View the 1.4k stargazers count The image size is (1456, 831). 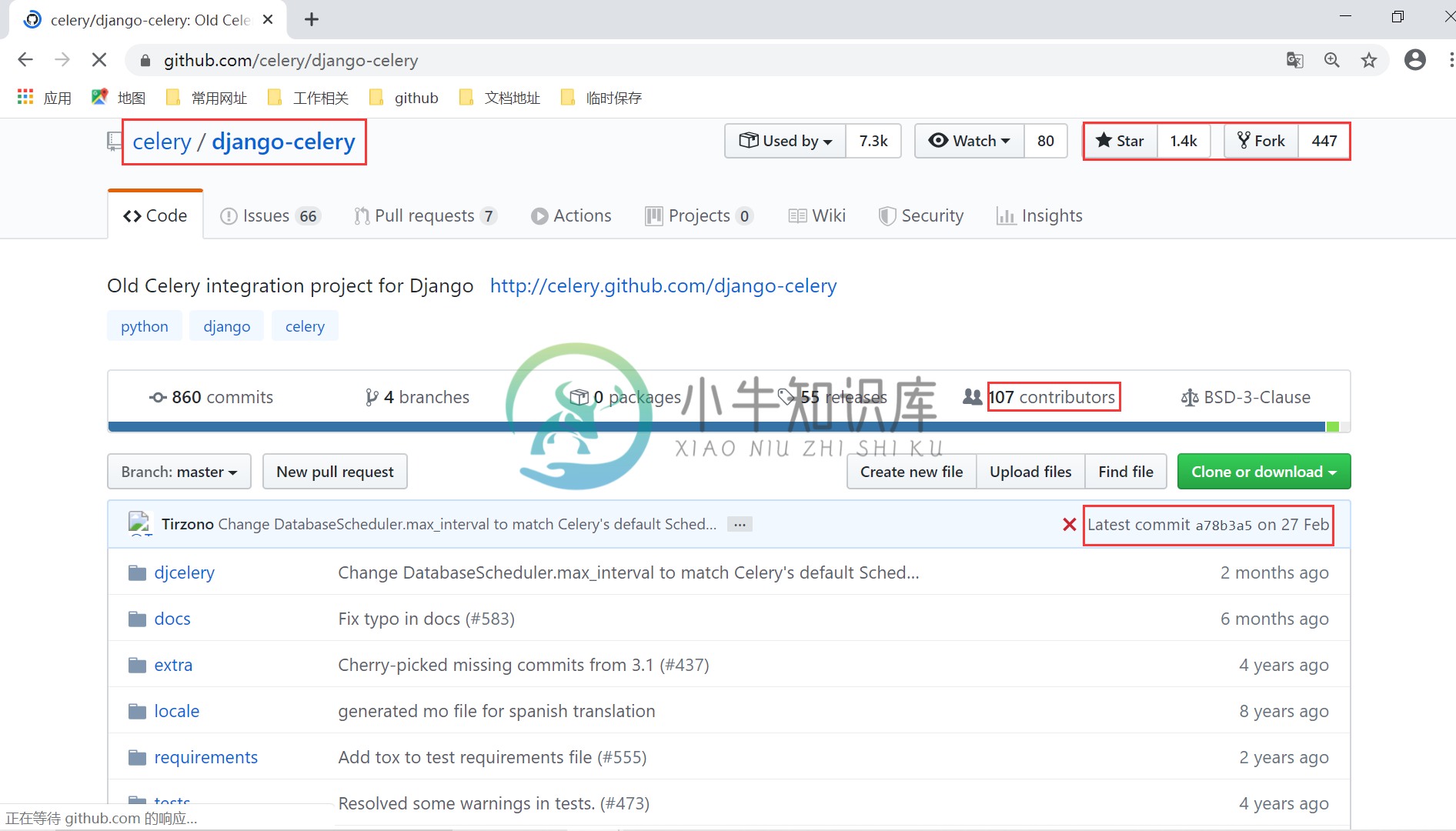click(1184, 141)
